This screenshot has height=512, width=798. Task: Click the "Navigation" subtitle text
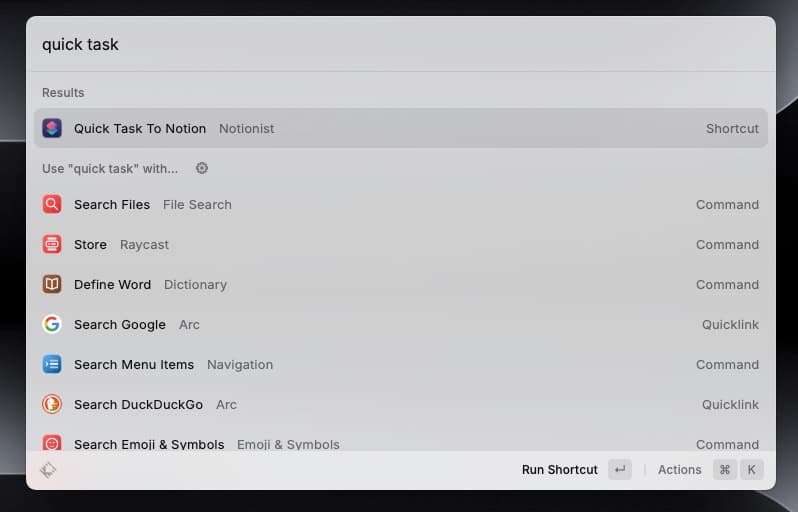(240, 365)
